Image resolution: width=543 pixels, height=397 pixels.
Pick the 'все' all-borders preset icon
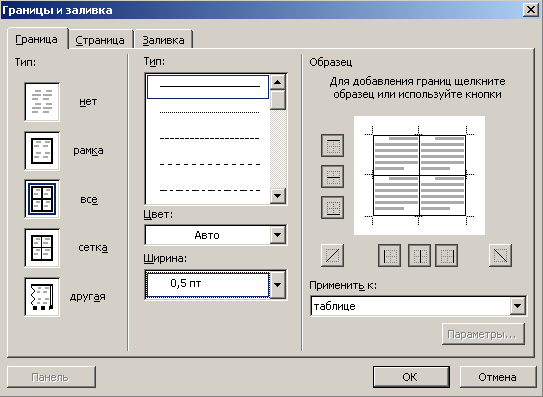click(42, 199)
